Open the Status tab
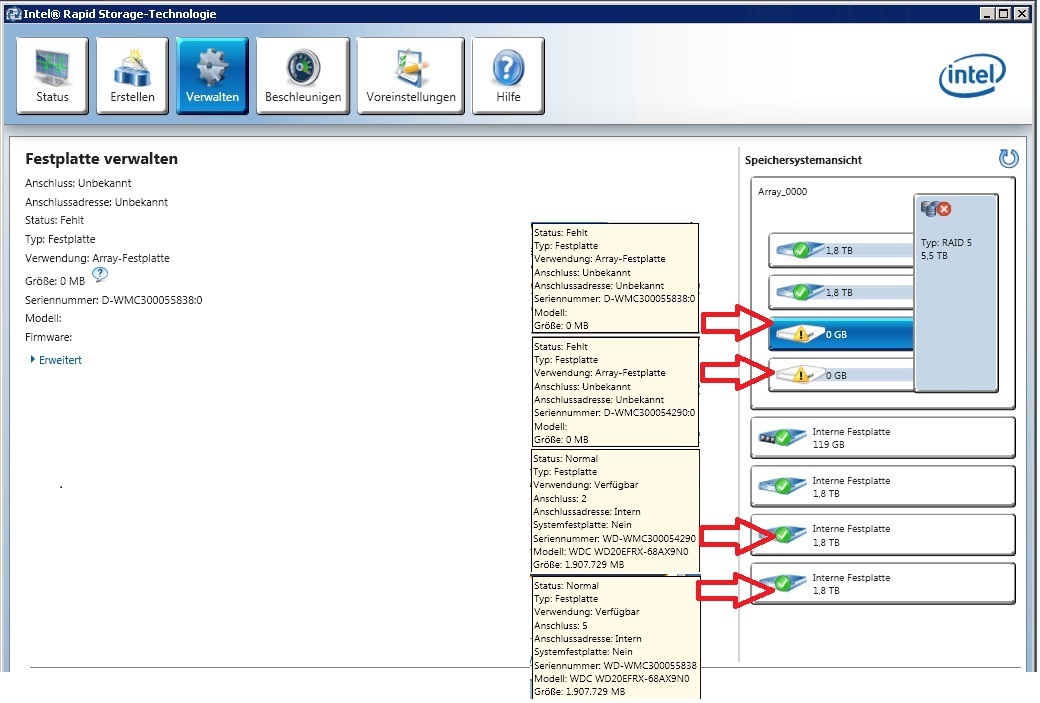This screenshot has height=703, width=1040. [52, 76]
